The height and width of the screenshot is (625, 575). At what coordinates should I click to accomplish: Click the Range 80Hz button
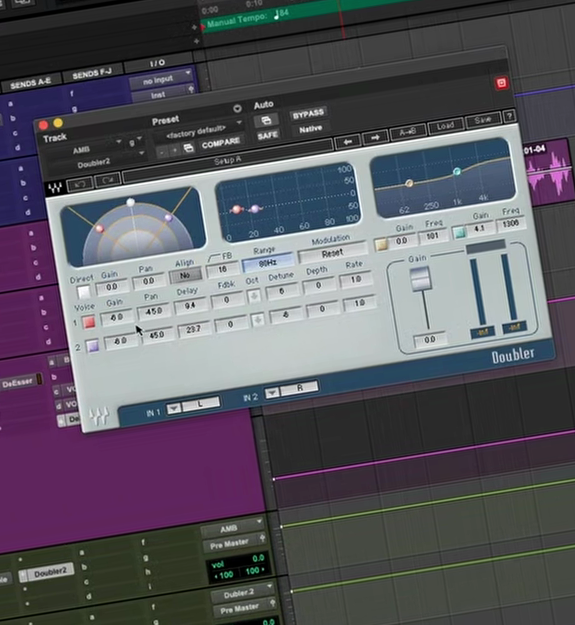click(268, 263)
